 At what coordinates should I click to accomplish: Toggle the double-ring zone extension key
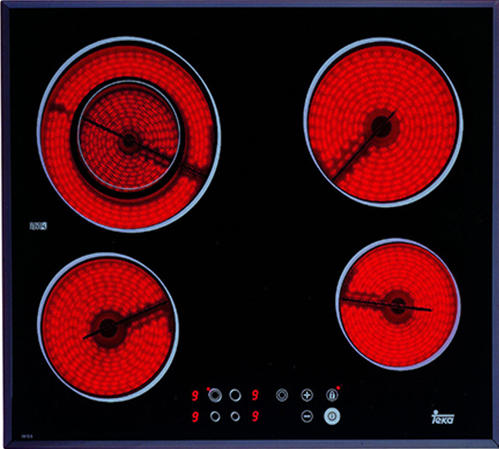tap(282, 395)
